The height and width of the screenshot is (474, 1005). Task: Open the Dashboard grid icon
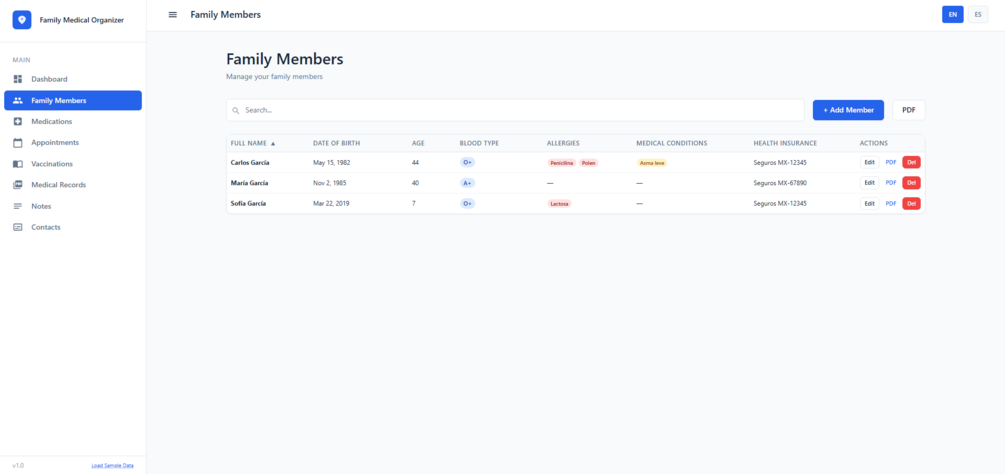tap(18, 79)
